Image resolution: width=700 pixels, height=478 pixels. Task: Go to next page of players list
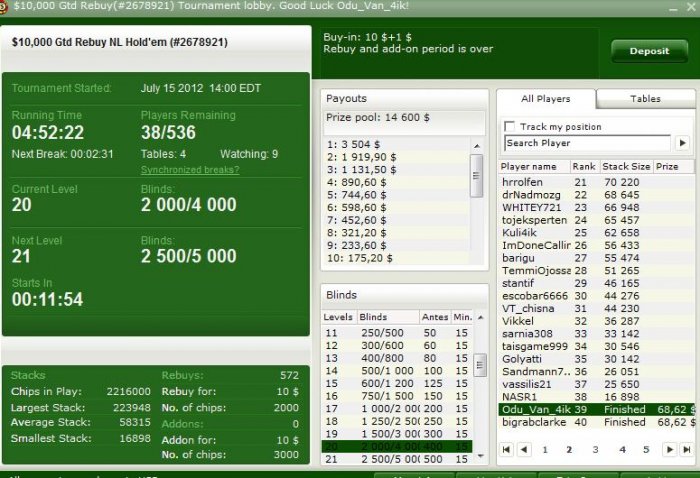670,449
